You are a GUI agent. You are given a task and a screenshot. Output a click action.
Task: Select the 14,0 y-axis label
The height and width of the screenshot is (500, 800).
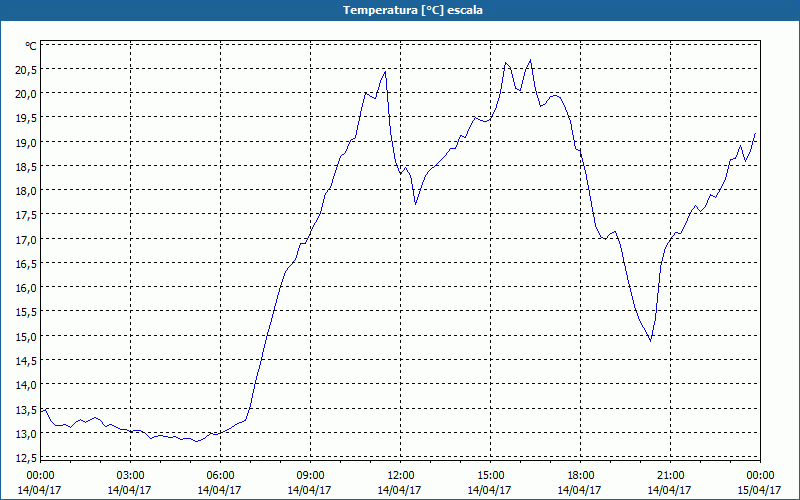(26, 386)
